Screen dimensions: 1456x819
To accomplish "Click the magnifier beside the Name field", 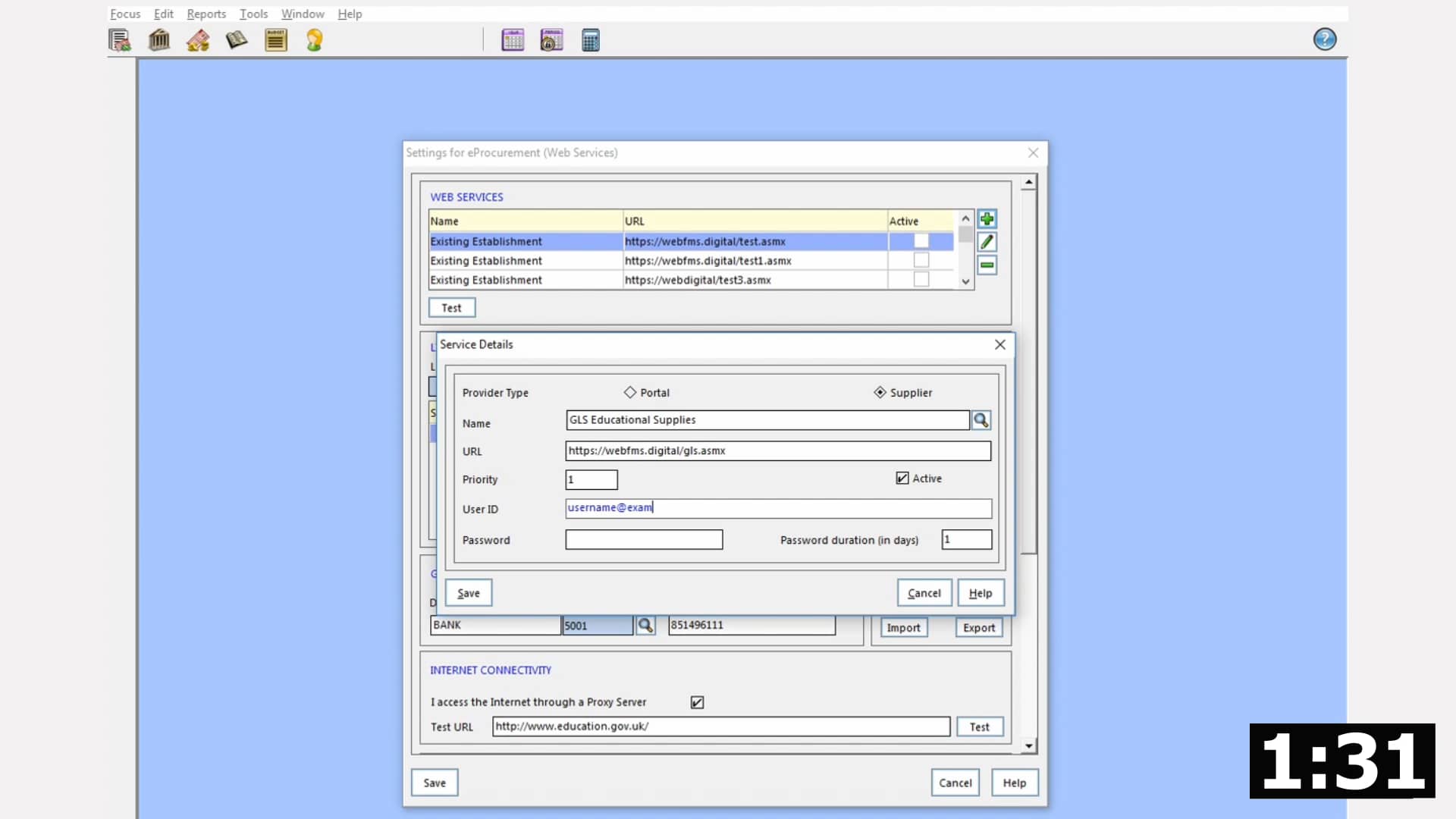I will [x=981, y=420].
